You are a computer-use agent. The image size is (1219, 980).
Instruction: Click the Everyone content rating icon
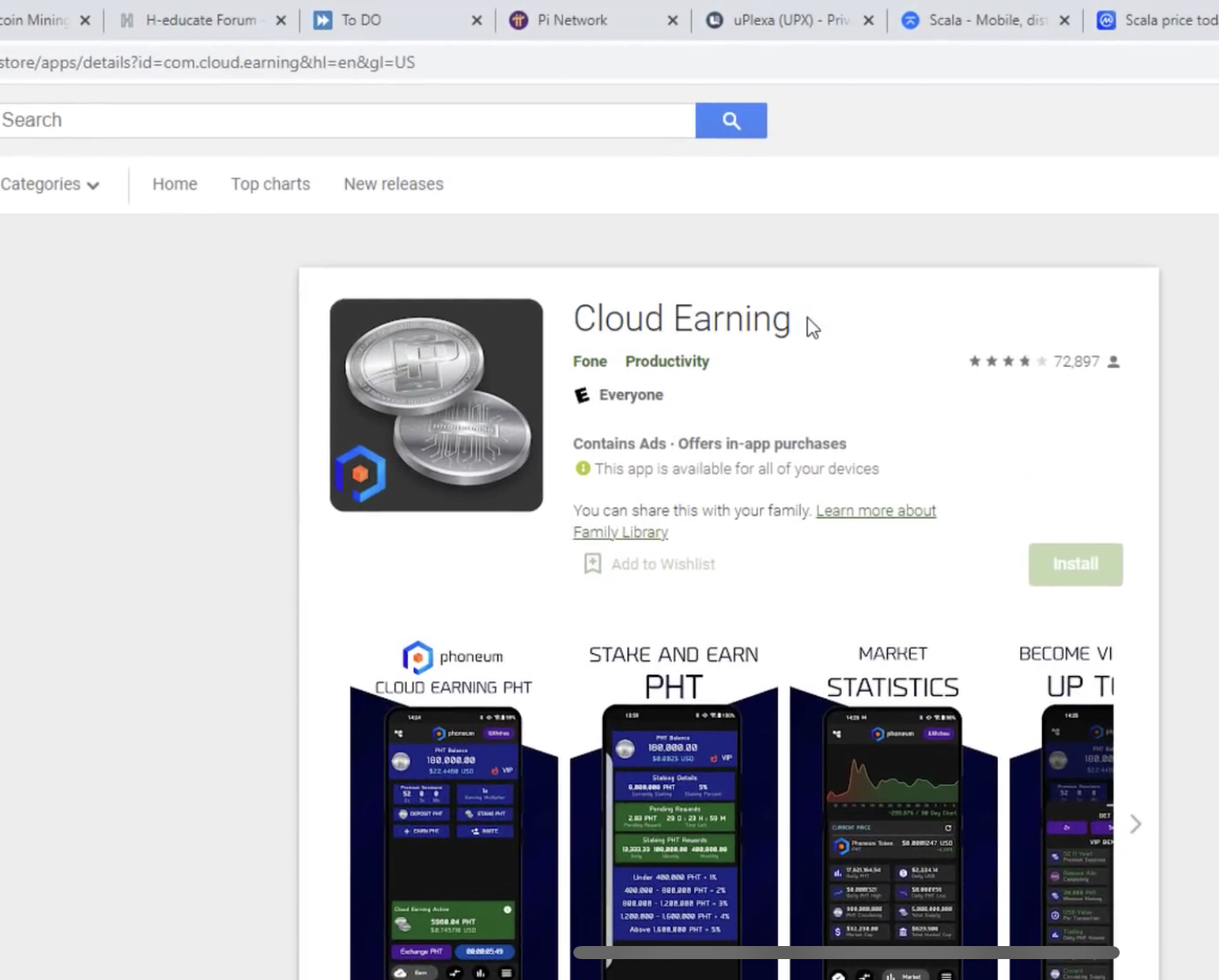[x=581, y=395]
